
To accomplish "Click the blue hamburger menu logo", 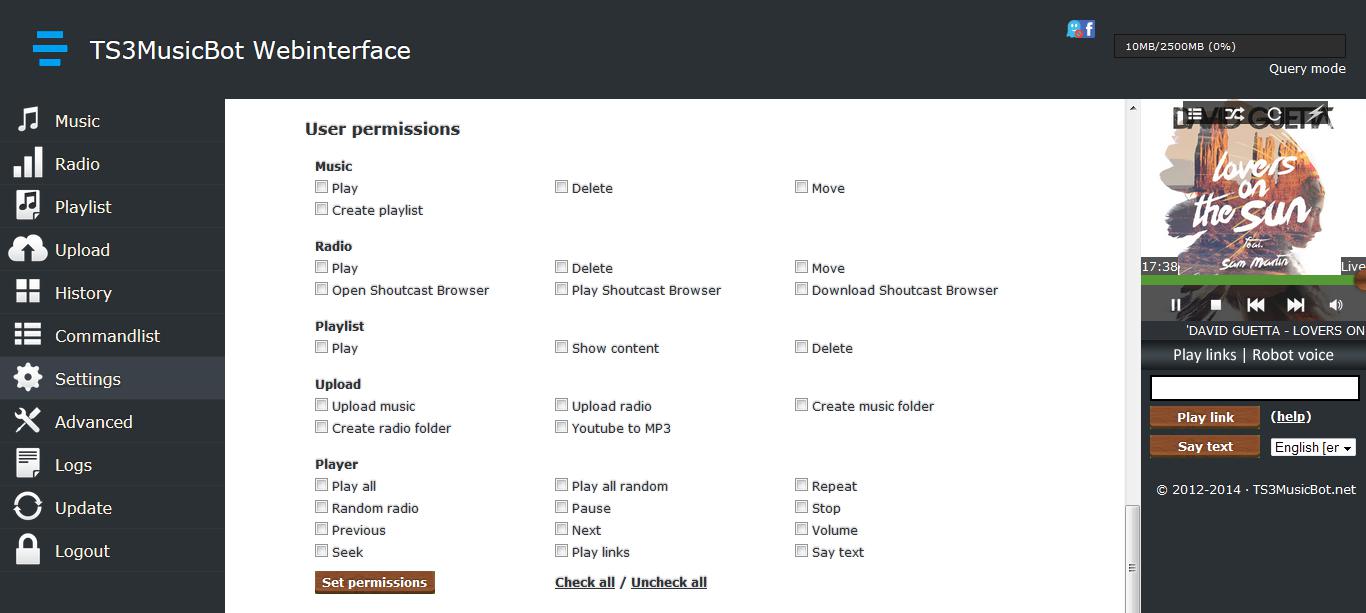I will 50,49.
